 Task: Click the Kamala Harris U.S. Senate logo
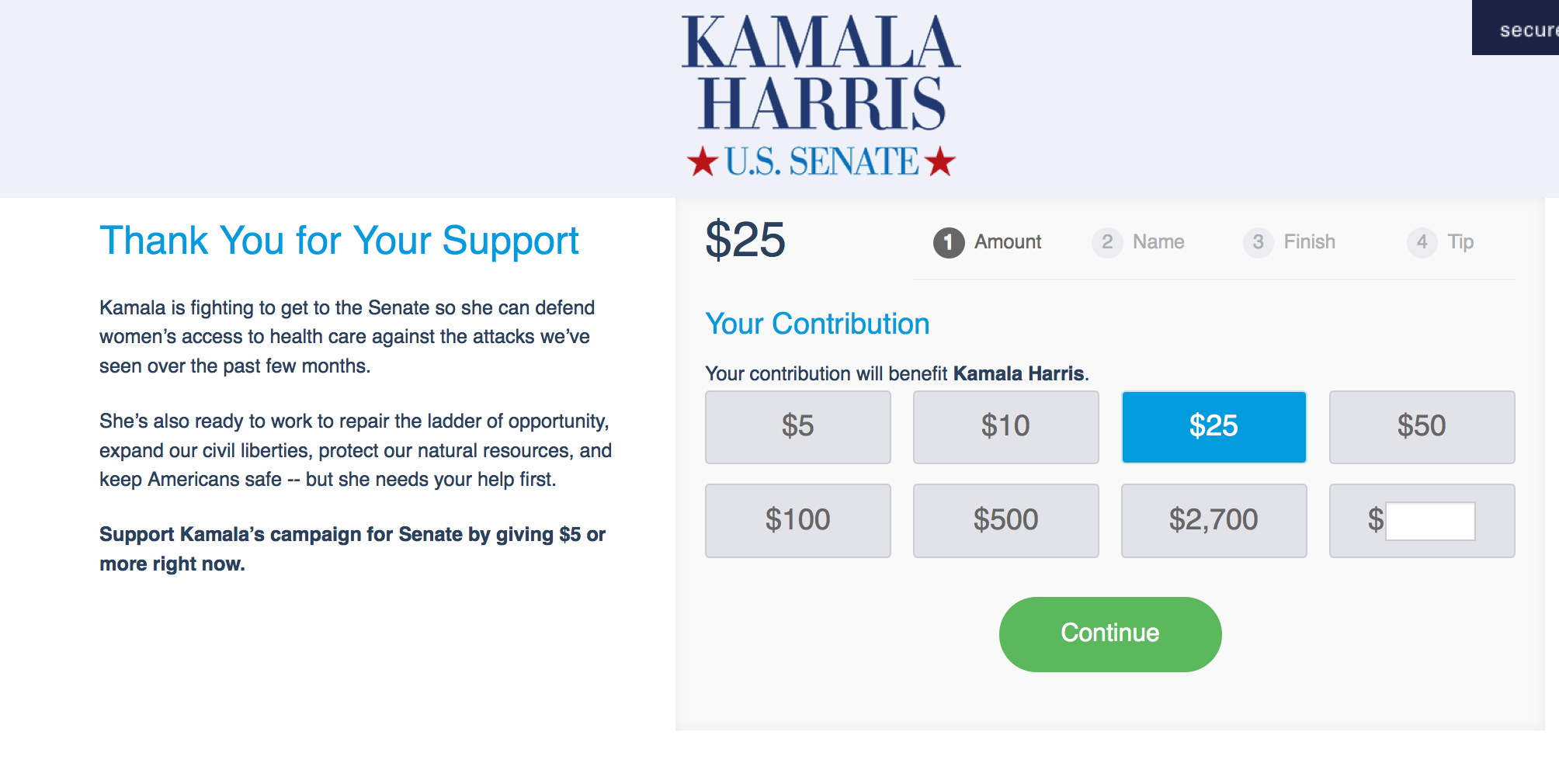821,96
